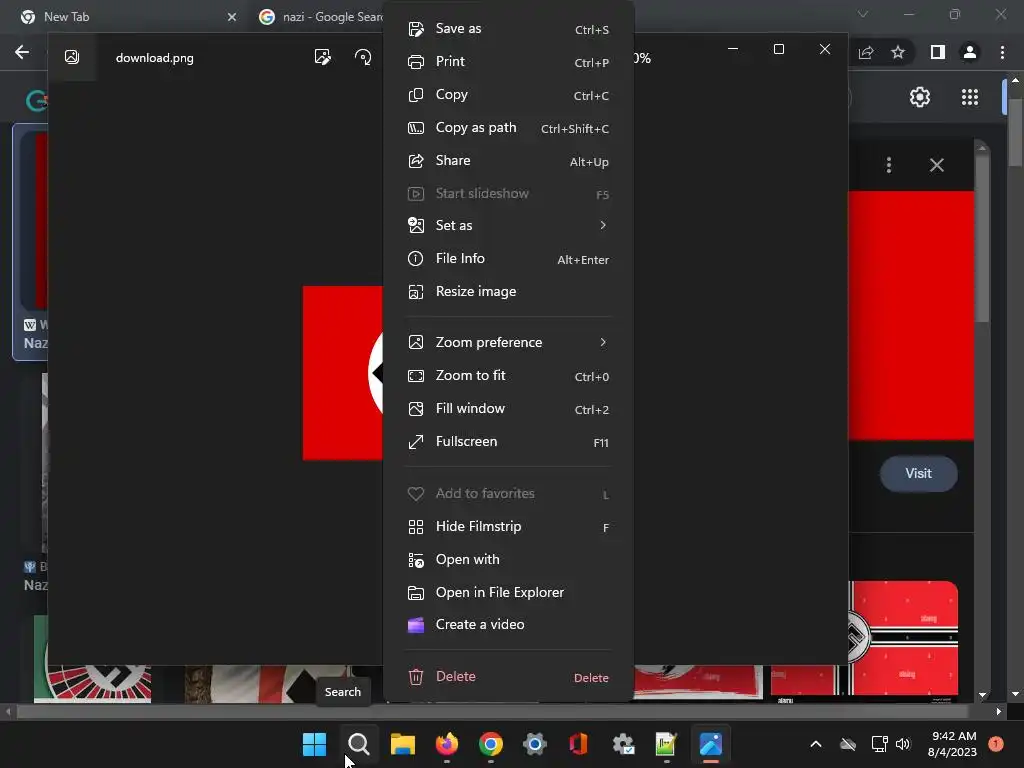Open the Chrome profile icon
Screen dimensions: 1024x768
[970, 52]
